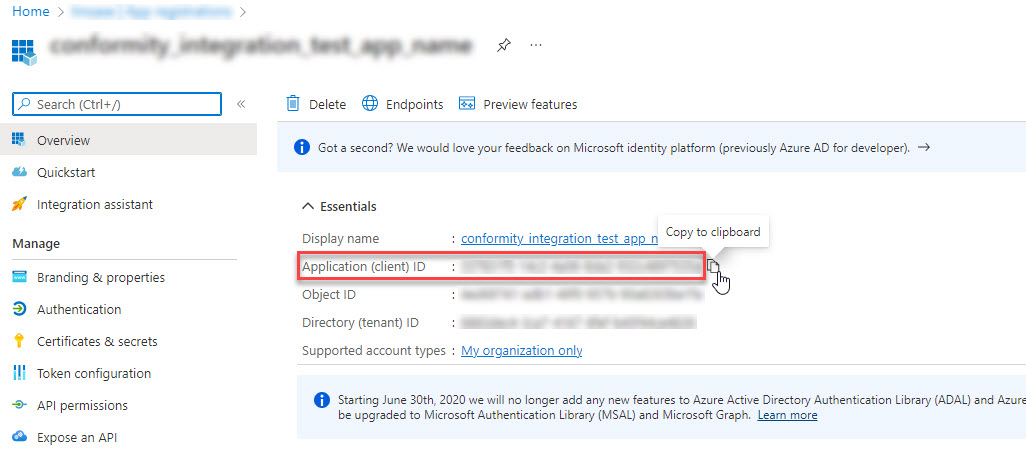Open the My organization only link
This screenshot has height=455, width=1026.
[521, 351]
